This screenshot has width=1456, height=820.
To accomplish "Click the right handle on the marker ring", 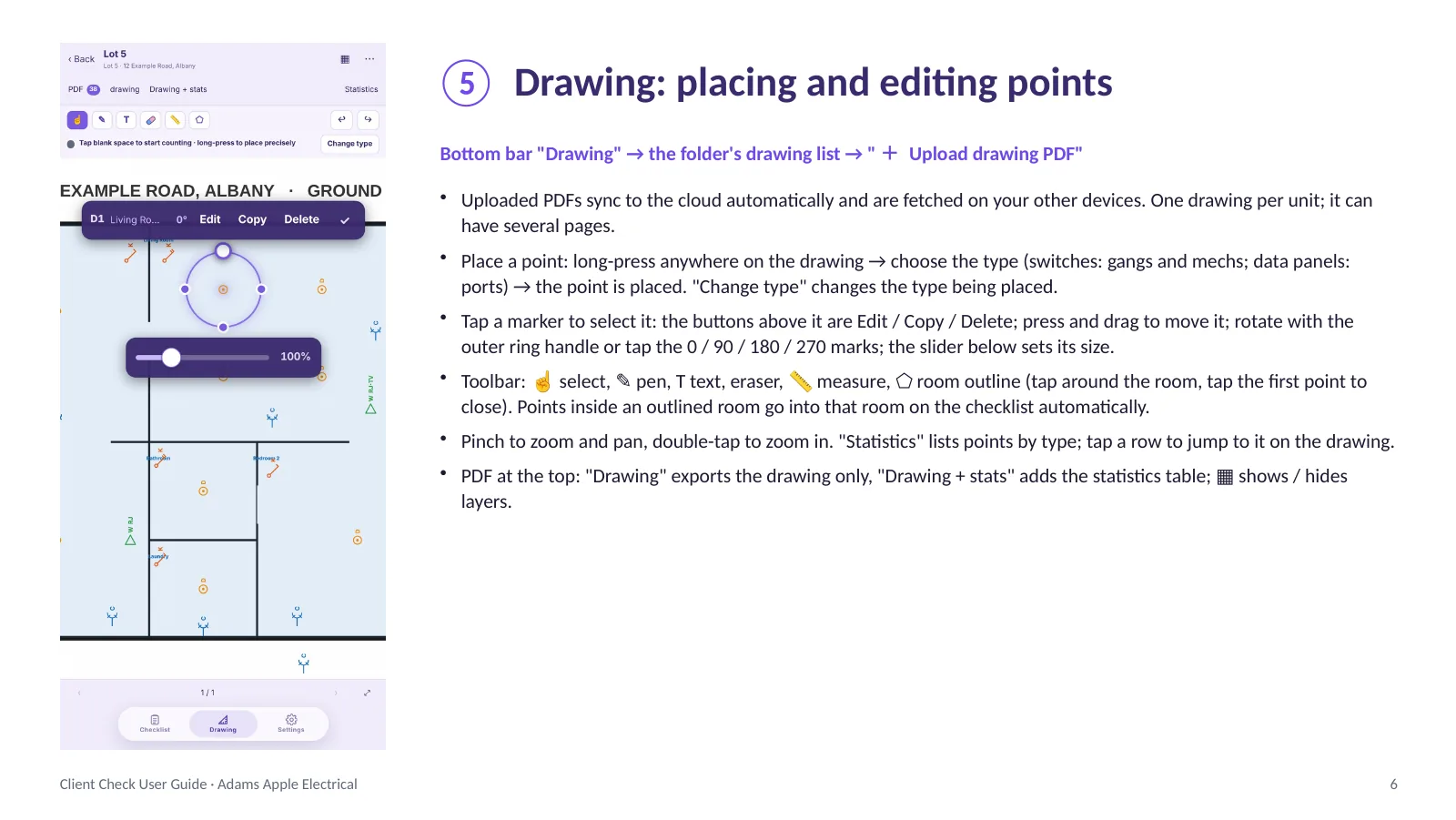I will click(261, 289).
